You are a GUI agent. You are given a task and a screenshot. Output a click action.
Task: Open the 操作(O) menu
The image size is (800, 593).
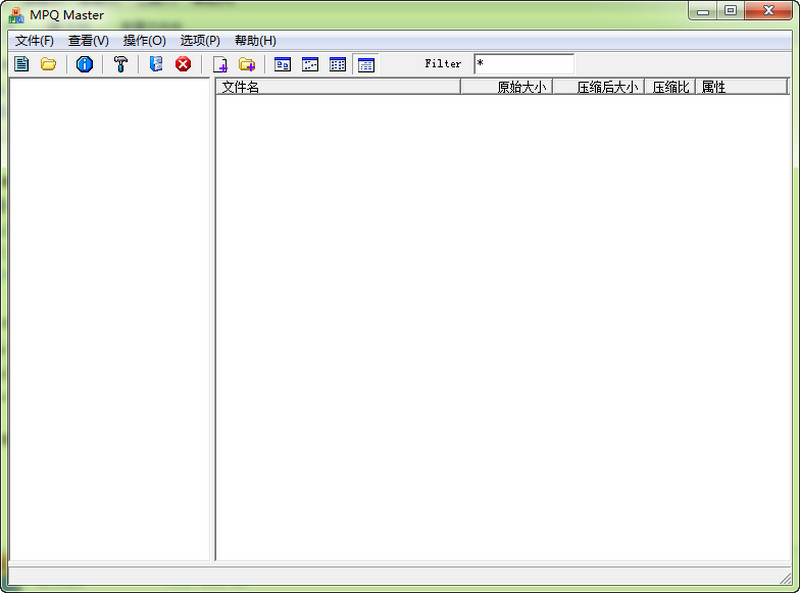tap(144, 40)
